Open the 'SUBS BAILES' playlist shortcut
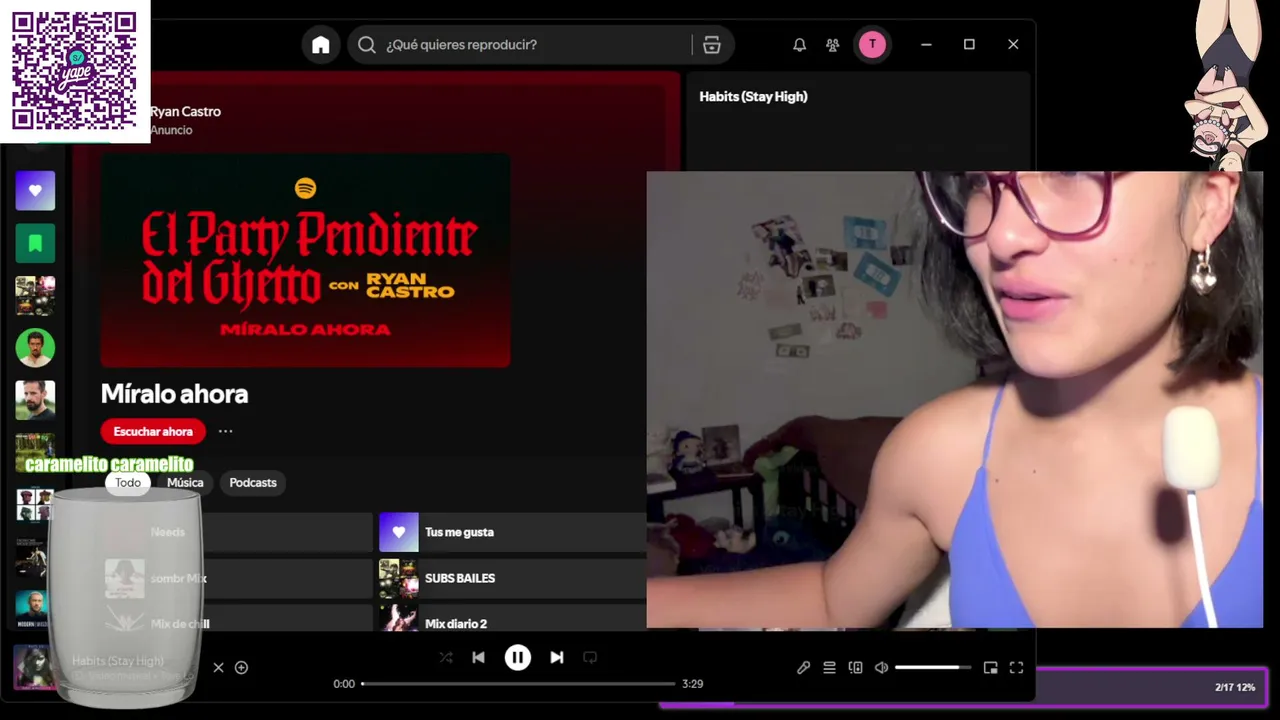Viewport: 1280px width, 720px height. coord(512,578)
